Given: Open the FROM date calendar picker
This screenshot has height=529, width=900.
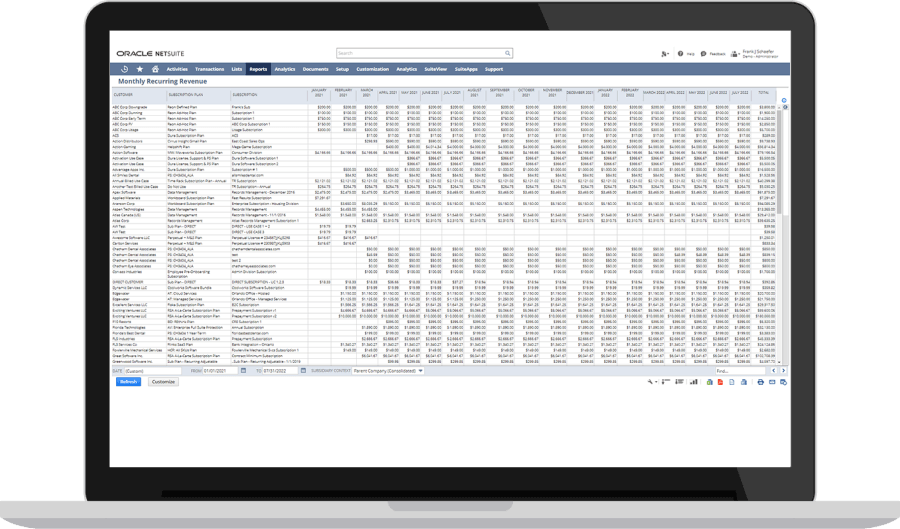Looking at the screenshot, I should [x=243, y=371].
